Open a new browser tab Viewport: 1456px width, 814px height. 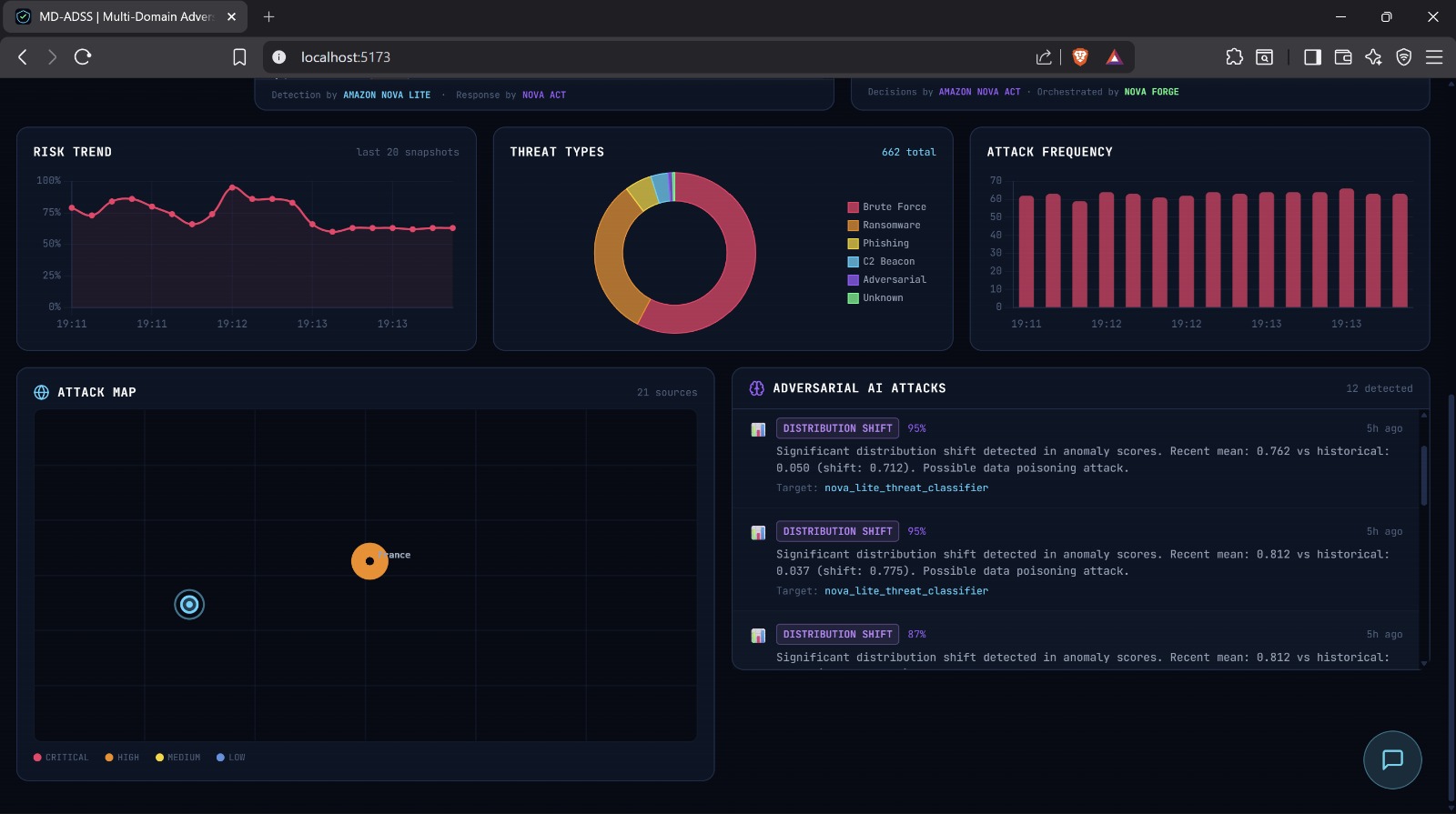[268, 16]
